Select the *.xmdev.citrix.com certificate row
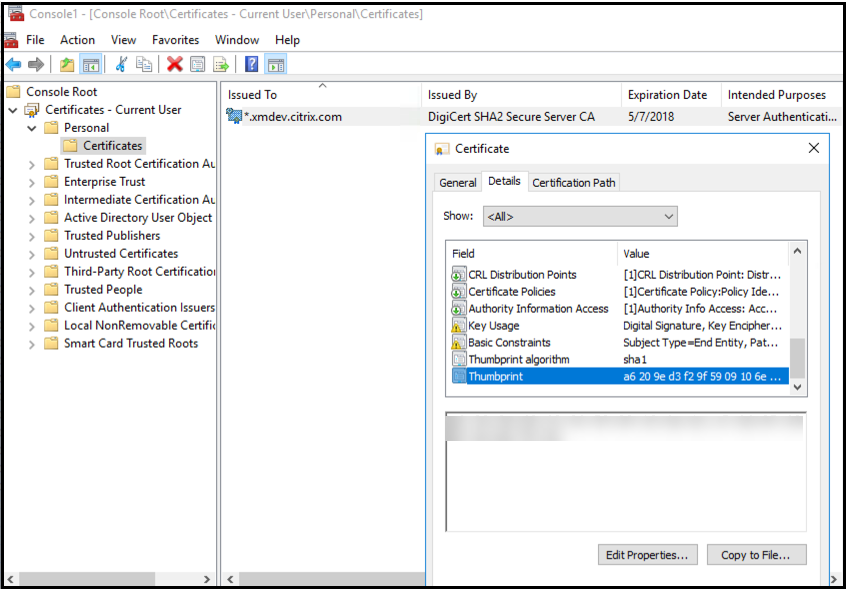This screenshot has height=589, width=846. click(531, 117)
